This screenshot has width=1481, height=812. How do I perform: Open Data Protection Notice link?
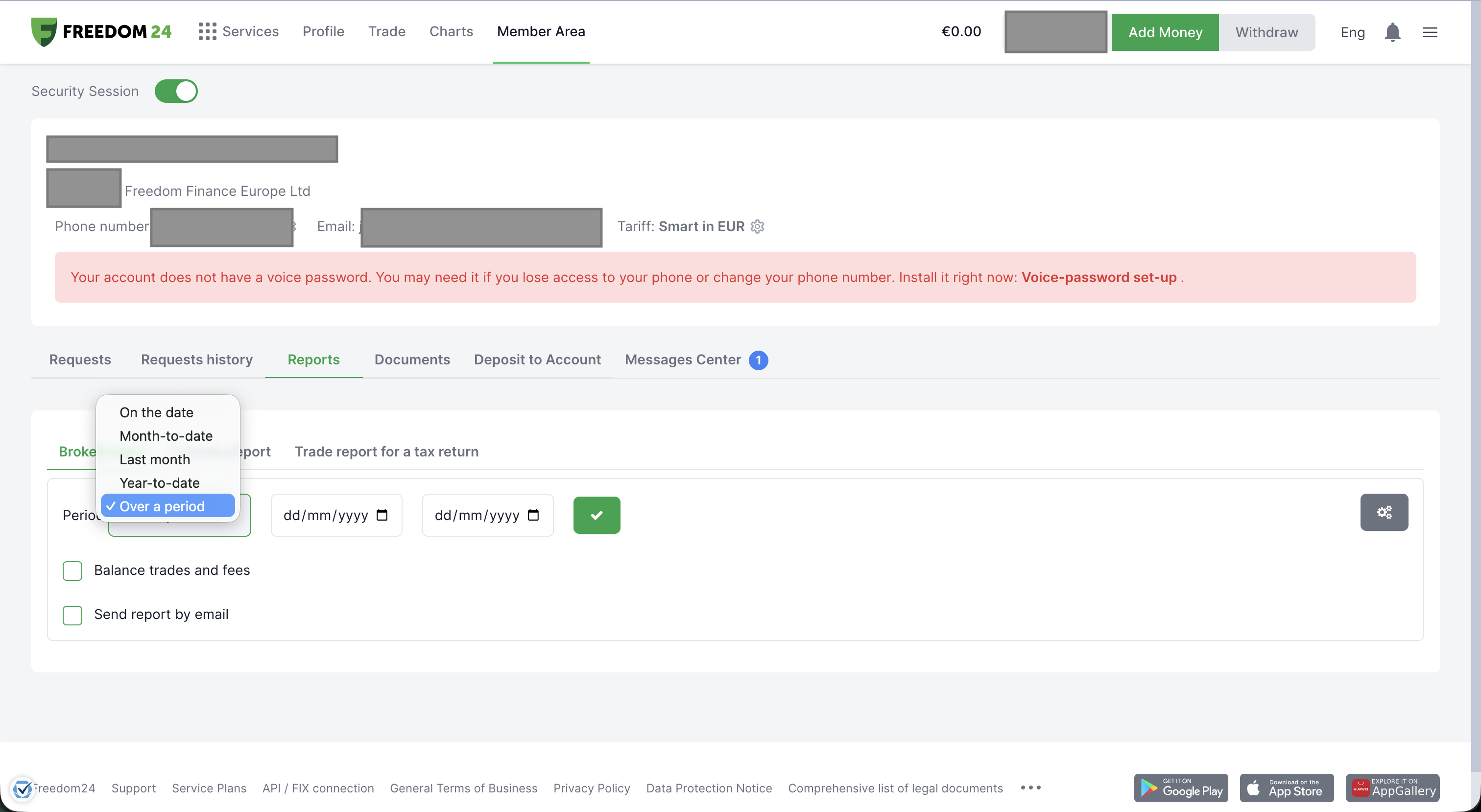click(x=709, y=788)
